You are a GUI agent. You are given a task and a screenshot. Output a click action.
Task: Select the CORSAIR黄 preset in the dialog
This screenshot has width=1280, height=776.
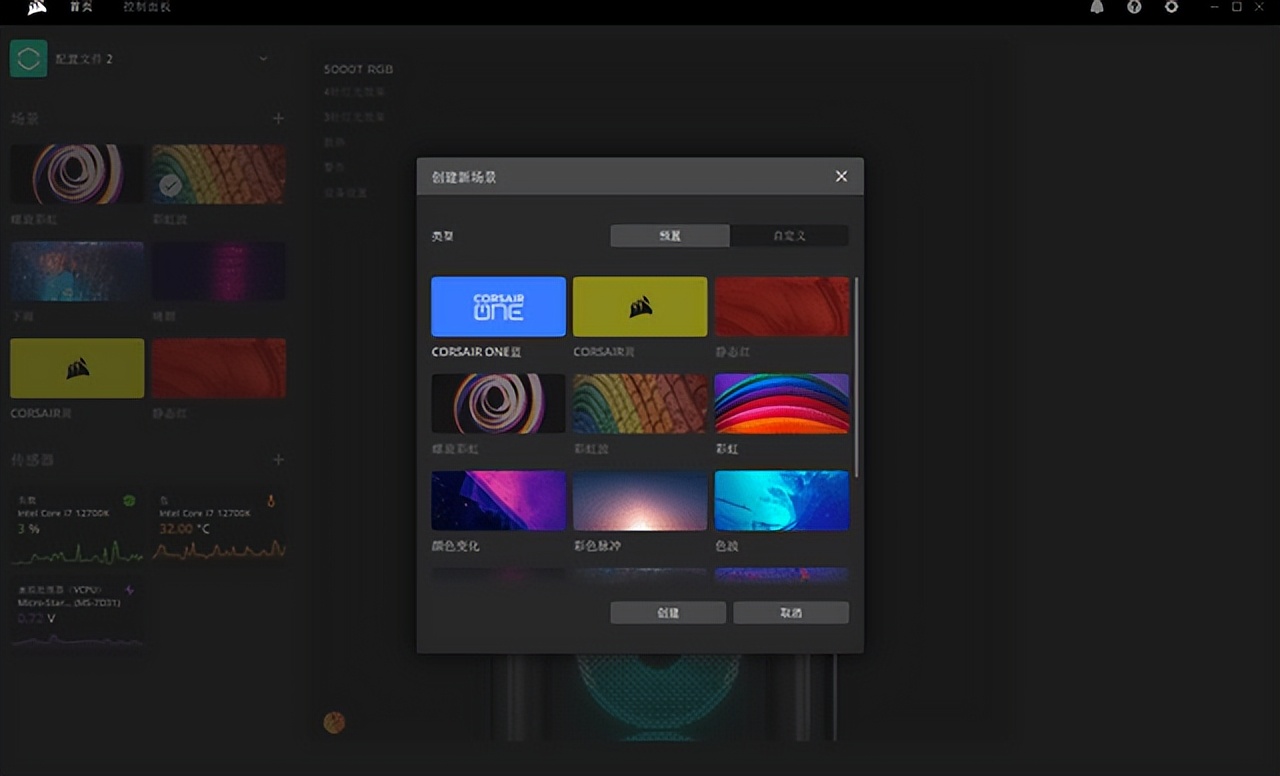pos(640,306)
